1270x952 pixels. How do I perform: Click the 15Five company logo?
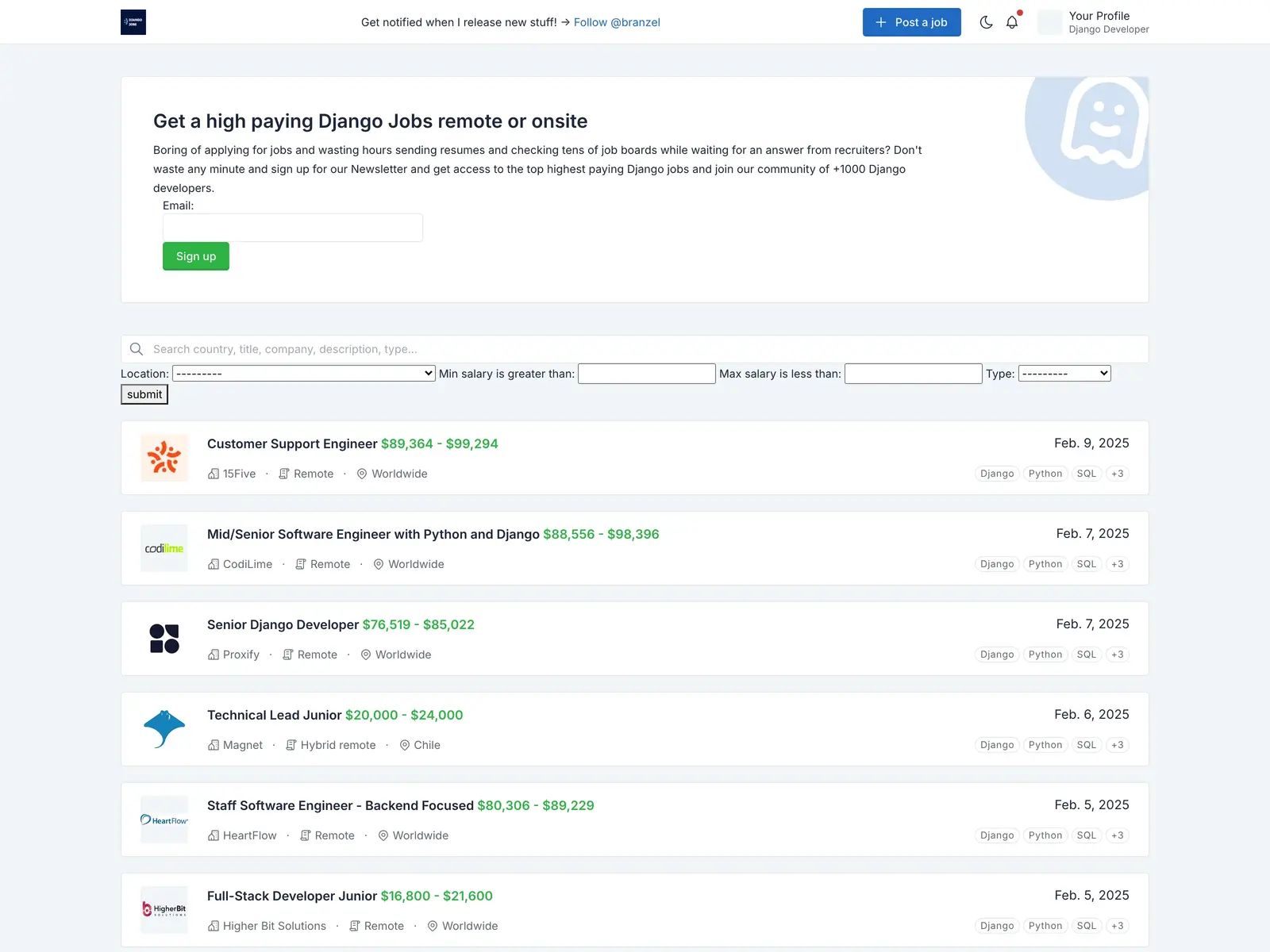tap(164, 458)
